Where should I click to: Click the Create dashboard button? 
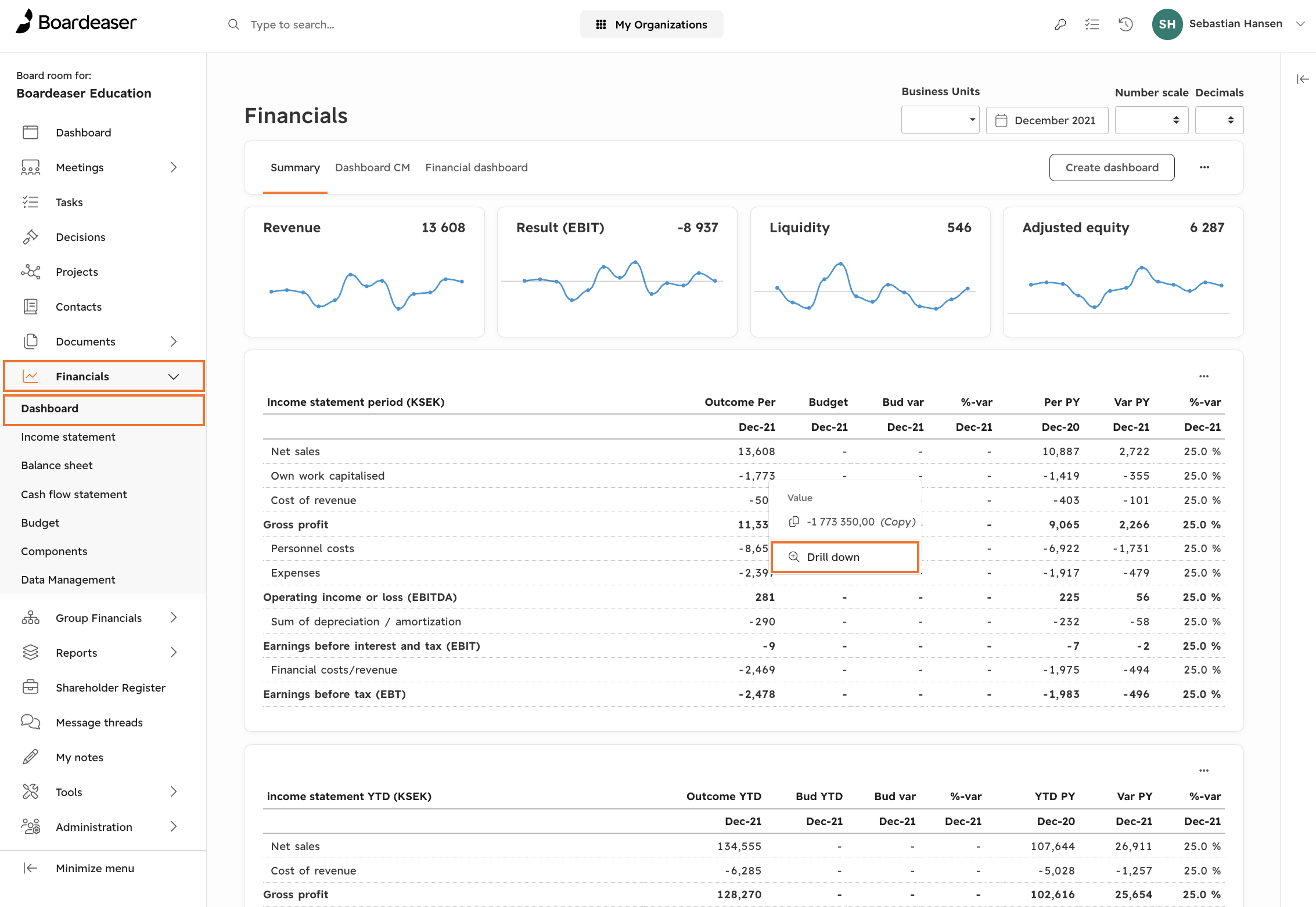click(1112, 167)
